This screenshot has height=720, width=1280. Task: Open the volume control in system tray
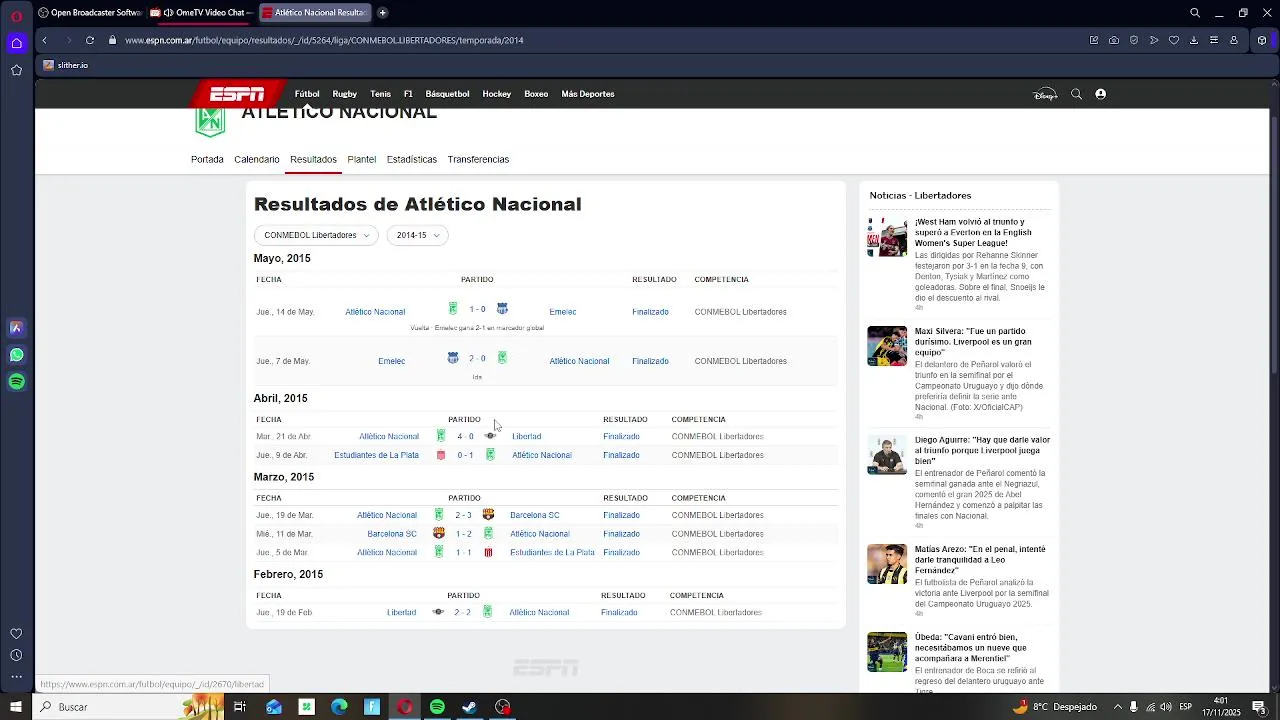click(x=1166, y=707)
